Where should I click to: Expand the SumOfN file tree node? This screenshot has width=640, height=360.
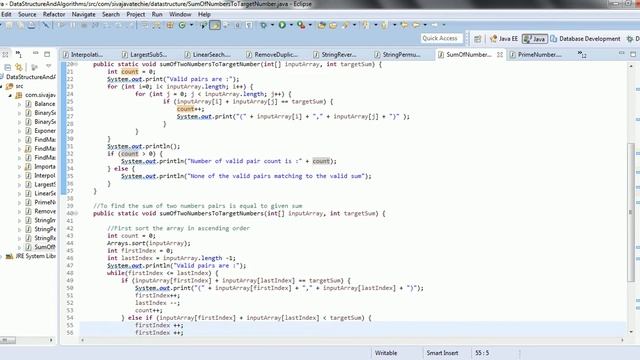click(x=19, y=247)
